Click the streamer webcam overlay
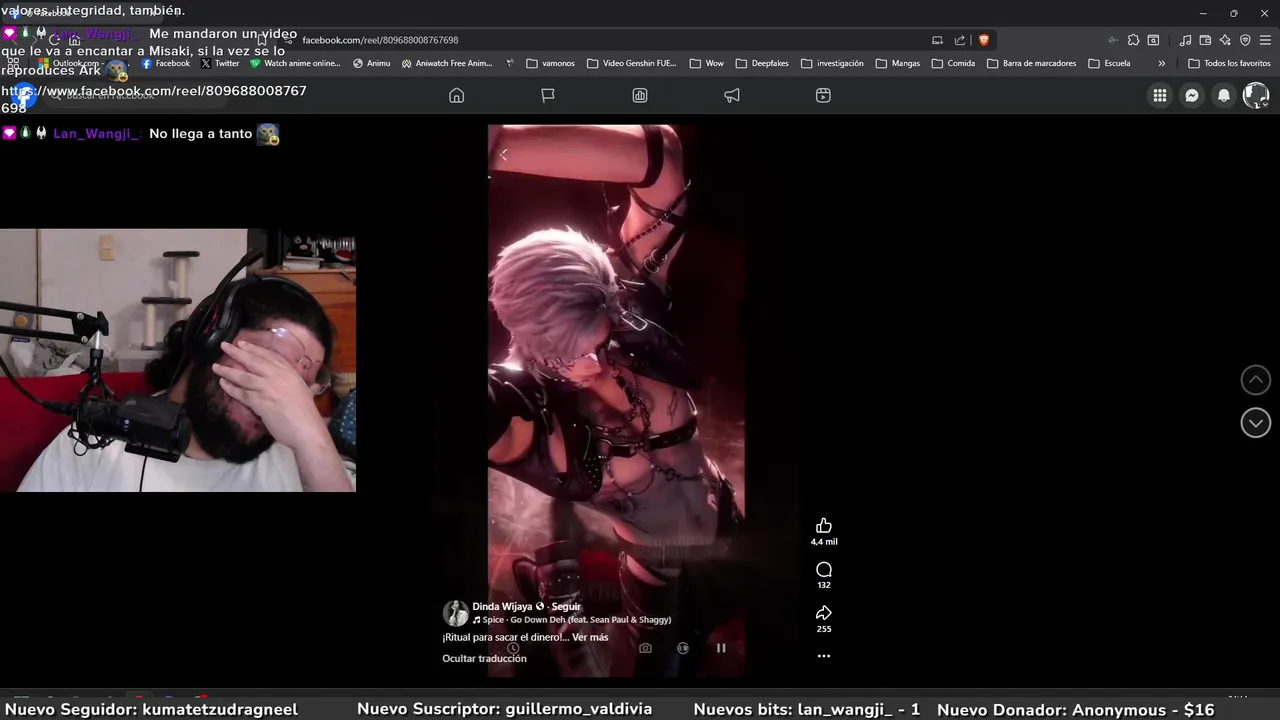This screenshot has width=1280, height=720. click(178, 360)
